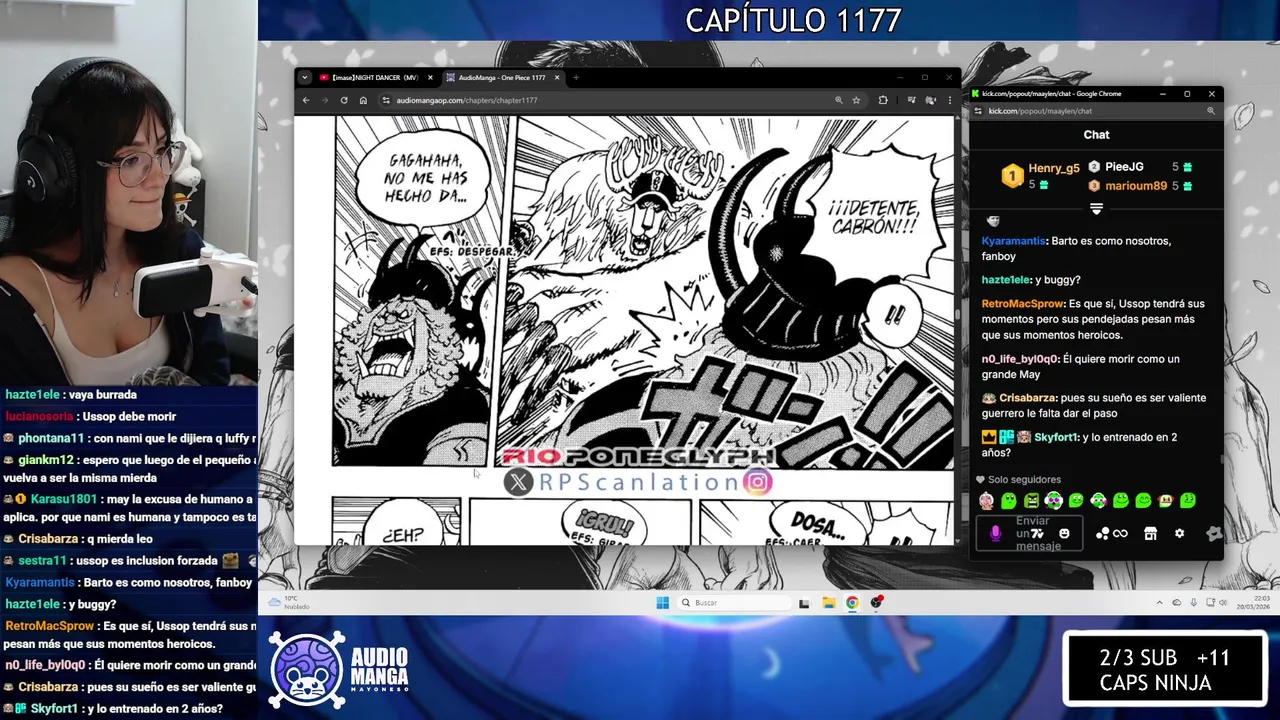Click hazte1ele username in Kick chat
This screenshot has width=1280, height=720.
coord(1006,280)
